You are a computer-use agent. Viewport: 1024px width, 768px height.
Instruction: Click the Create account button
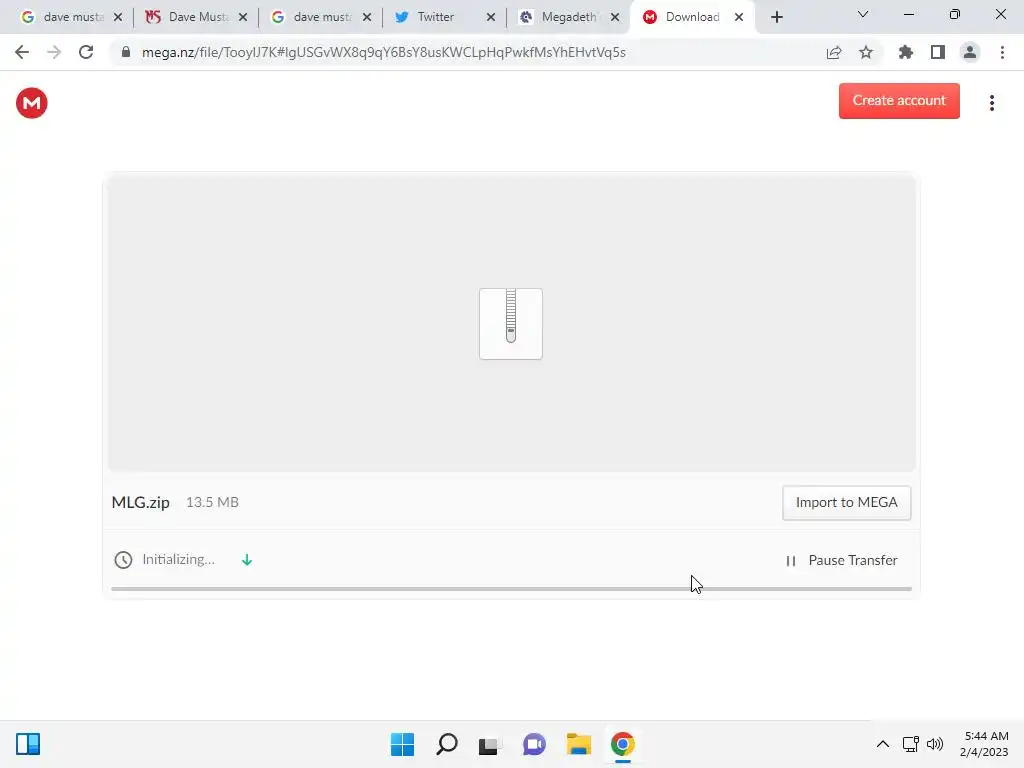[x=899, y=101]
